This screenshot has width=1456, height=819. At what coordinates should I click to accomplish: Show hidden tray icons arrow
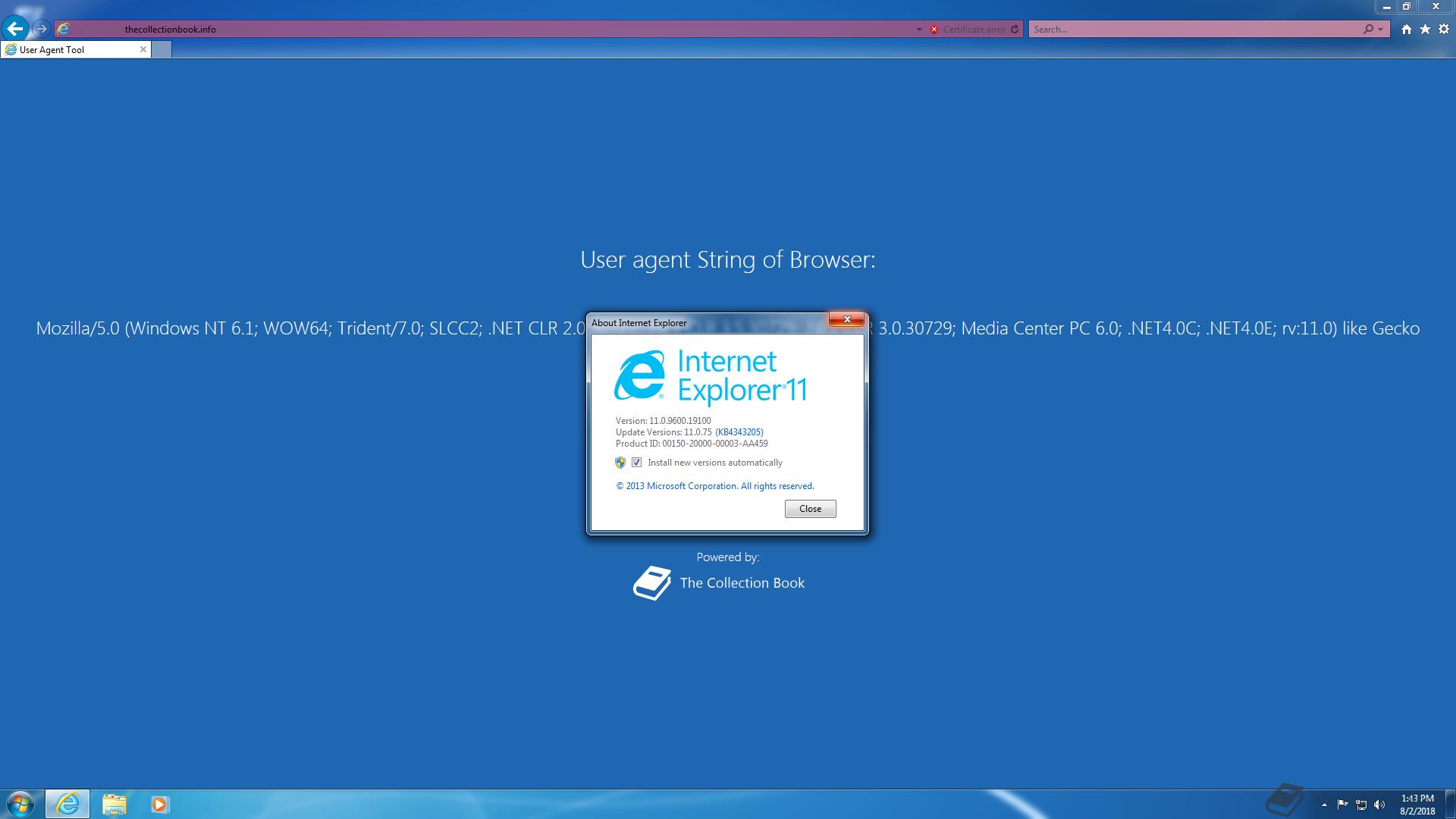pyautogui.click(x=1324, y=805)
